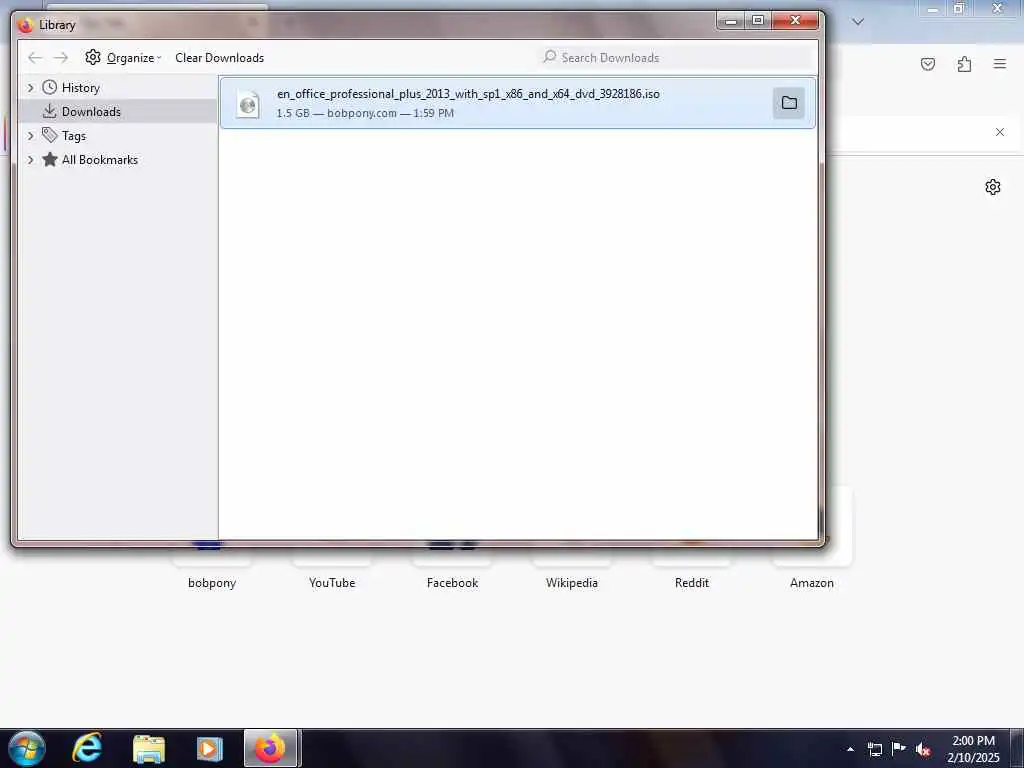This screenshot has height=768, width=1024.
Task: Click the Firefox taskbar button
Action: [x=271, y=748]
